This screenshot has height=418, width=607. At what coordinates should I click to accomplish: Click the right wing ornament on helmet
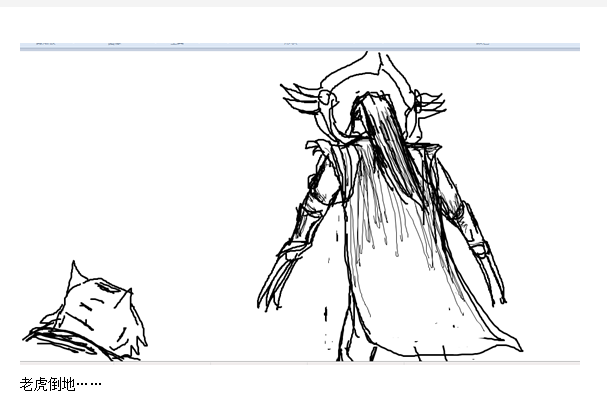tap(428, 100)
